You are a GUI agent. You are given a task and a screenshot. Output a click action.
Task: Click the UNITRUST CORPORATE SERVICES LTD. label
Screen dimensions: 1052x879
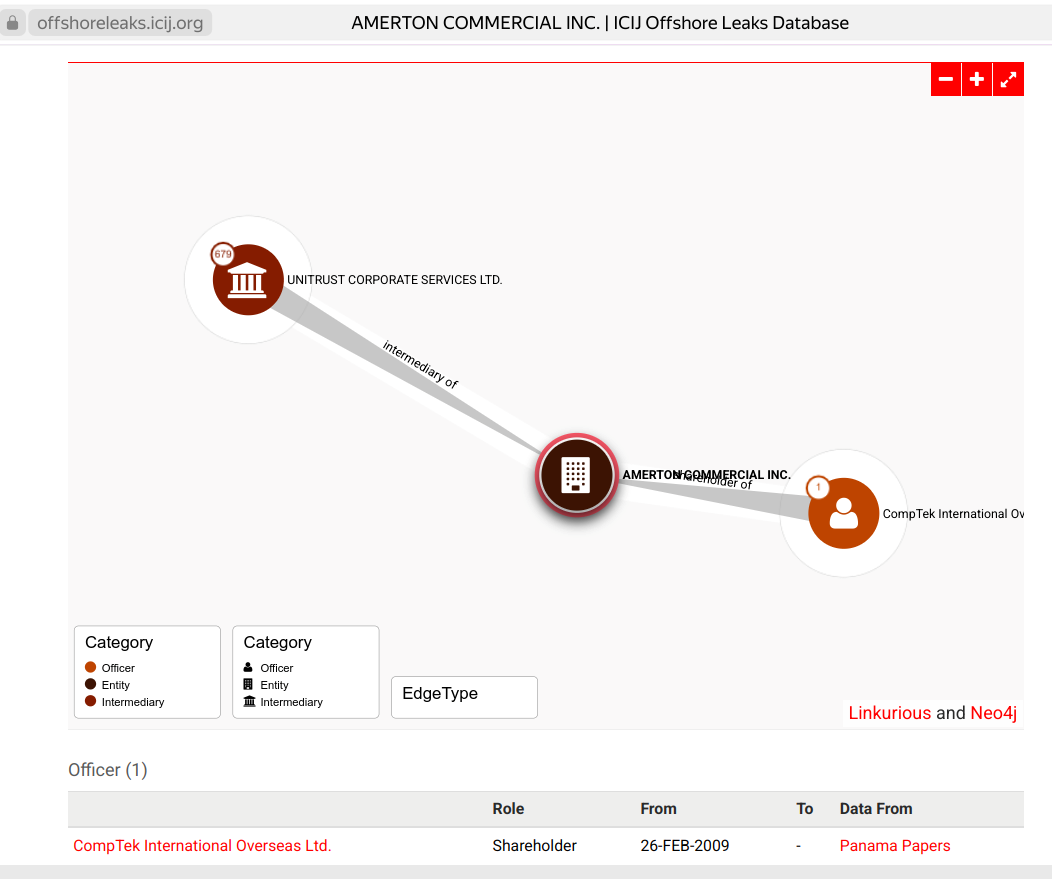click(394, 280)
